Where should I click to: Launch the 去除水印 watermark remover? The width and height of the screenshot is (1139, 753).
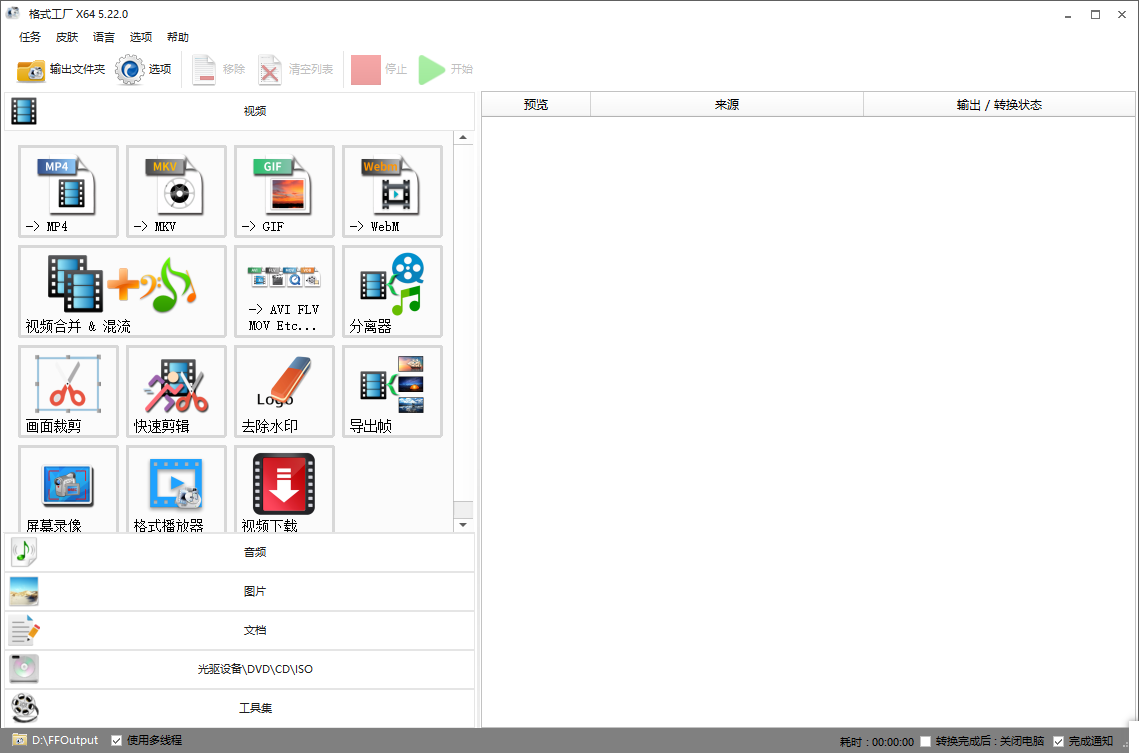pos(283,391)
